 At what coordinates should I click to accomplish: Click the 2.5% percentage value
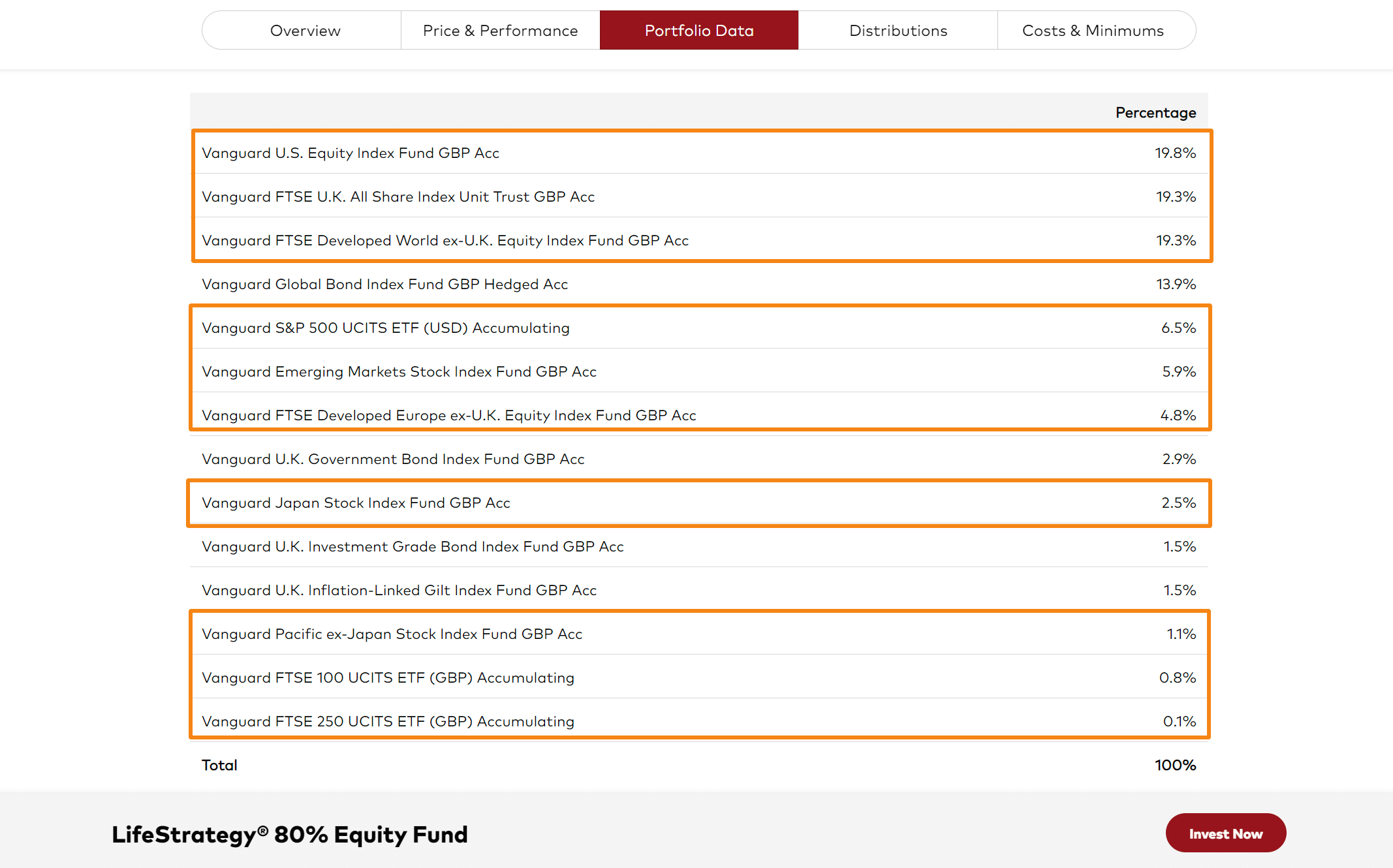(x=1178, y=503)
